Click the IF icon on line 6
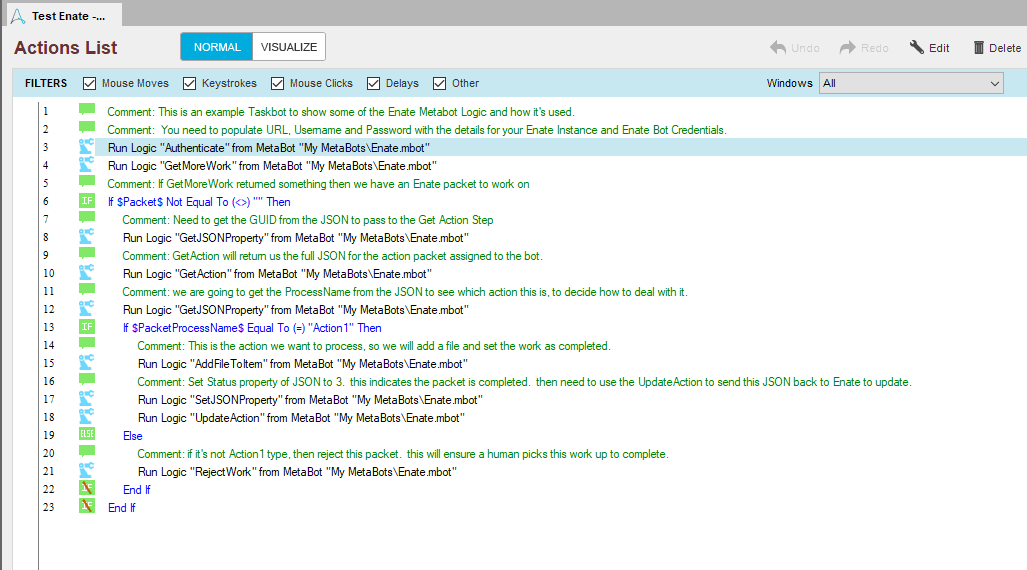 tap(87, 201)
